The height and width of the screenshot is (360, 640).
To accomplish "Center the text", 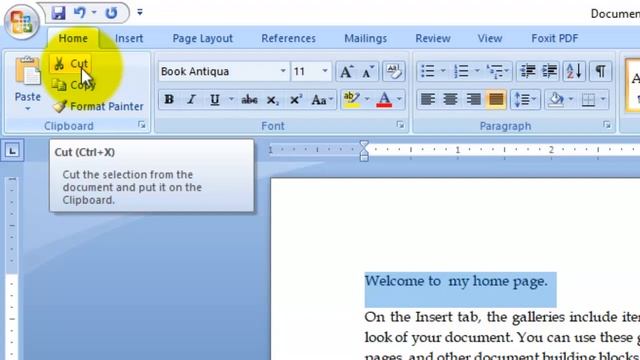I will coord(450,99).
